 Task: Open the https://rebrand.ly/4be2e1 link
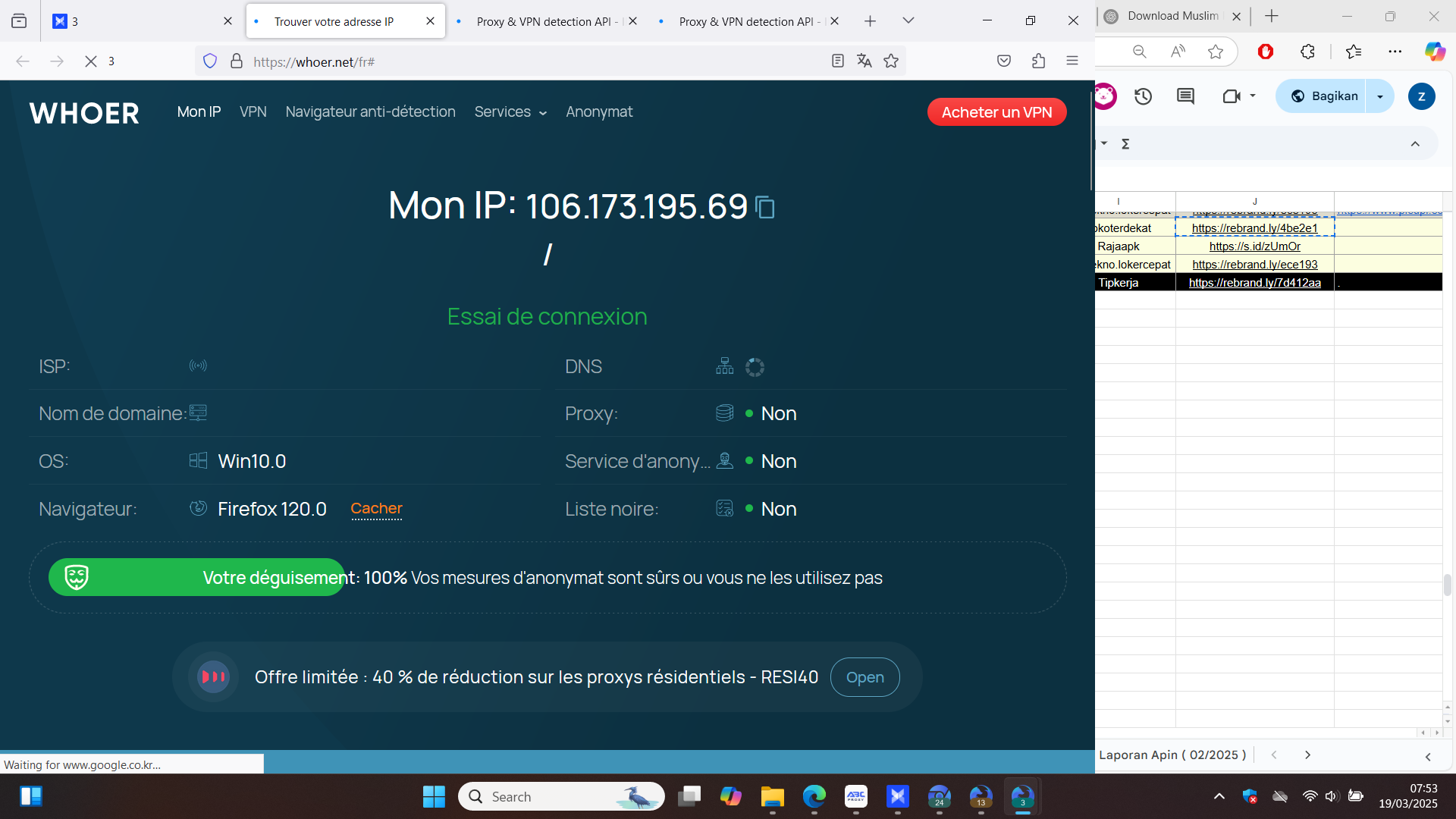1255,228
